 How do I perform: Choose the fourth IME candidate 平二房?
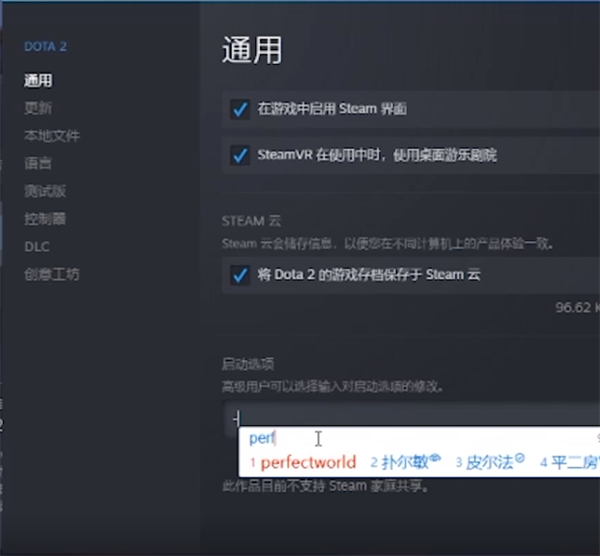(x=572, y=462)
